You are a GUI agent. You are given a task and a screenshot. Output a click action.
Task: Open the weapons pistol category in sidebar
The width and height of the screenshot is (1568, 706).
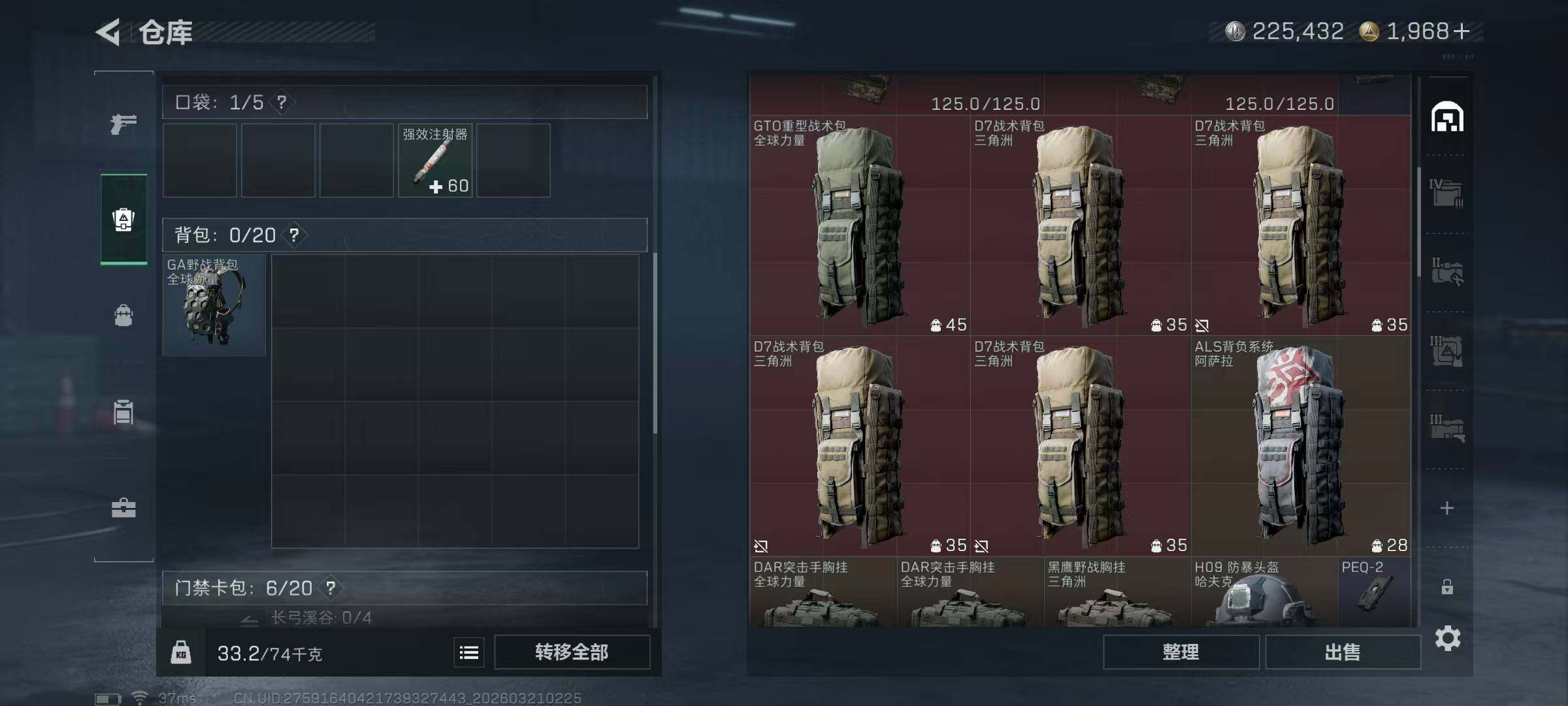pos(123,123)
